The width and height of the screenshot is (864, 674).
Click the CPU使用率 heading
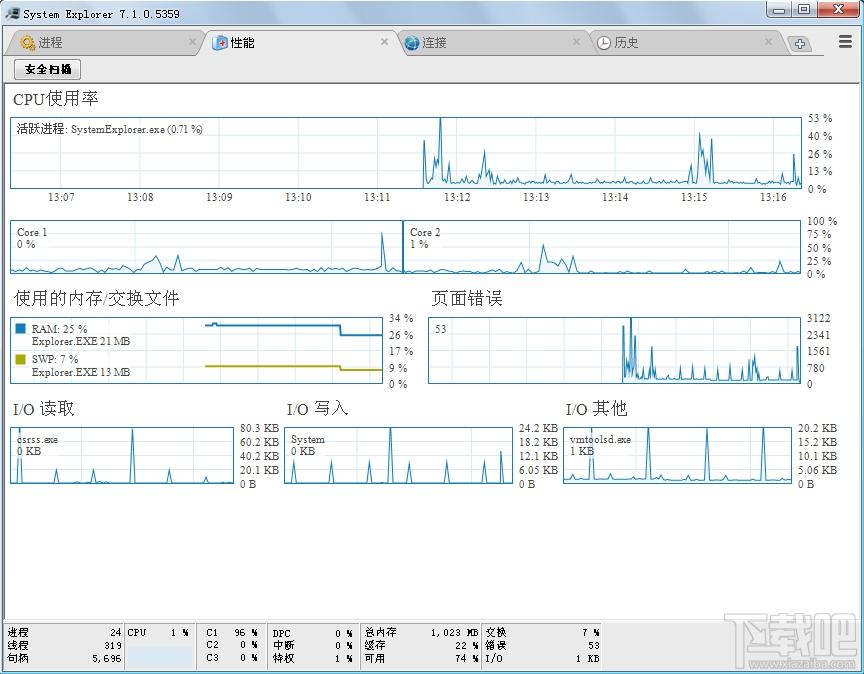(x=56, y=99)
